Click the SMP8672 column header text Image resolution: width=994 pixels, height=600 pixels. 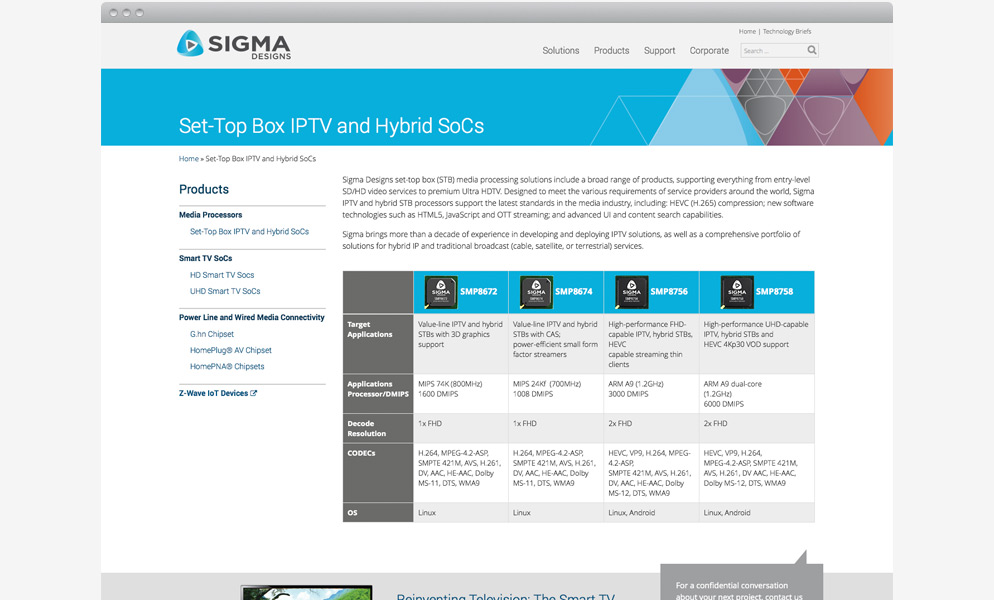479,292
